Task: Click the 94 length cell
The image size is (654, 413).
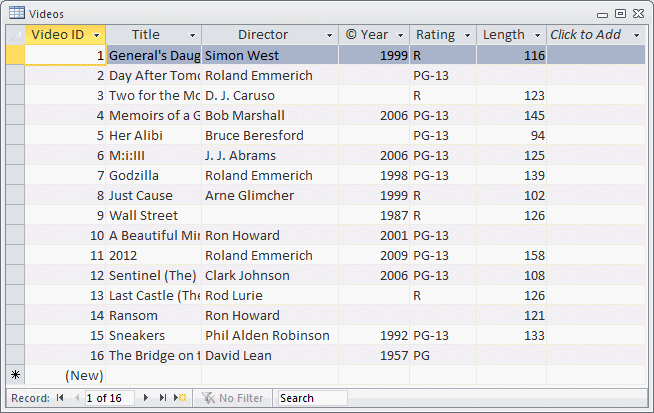Action: tap(511, 135)
